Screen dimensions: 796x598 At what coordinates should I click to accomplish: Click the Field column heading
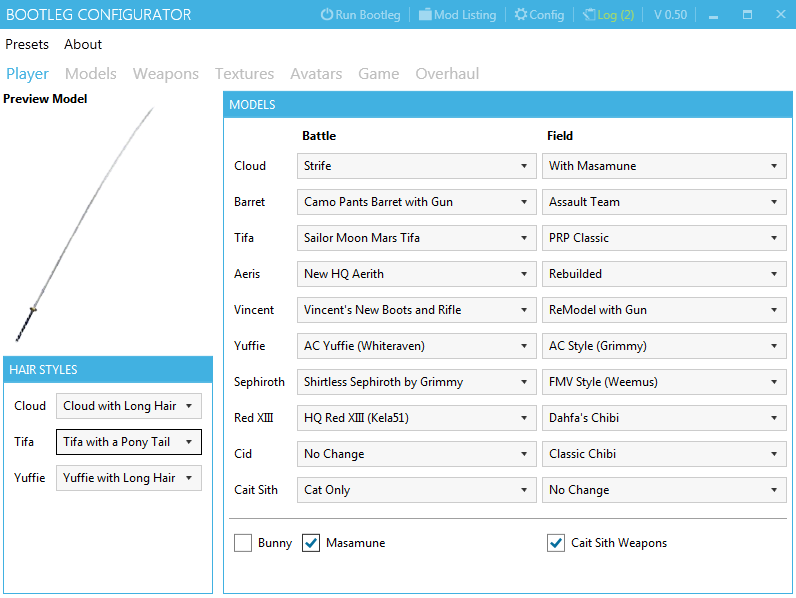pos(560,136)
